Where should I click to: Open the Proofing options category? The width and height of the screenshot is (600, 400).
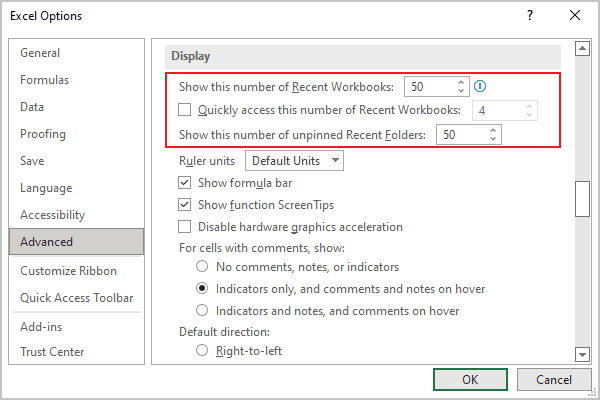(77, 134)
